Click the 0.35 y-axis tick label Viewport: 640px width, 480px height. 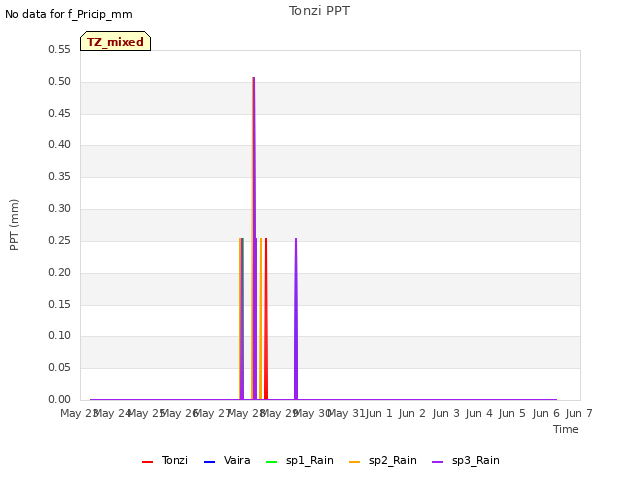[60, 176]
